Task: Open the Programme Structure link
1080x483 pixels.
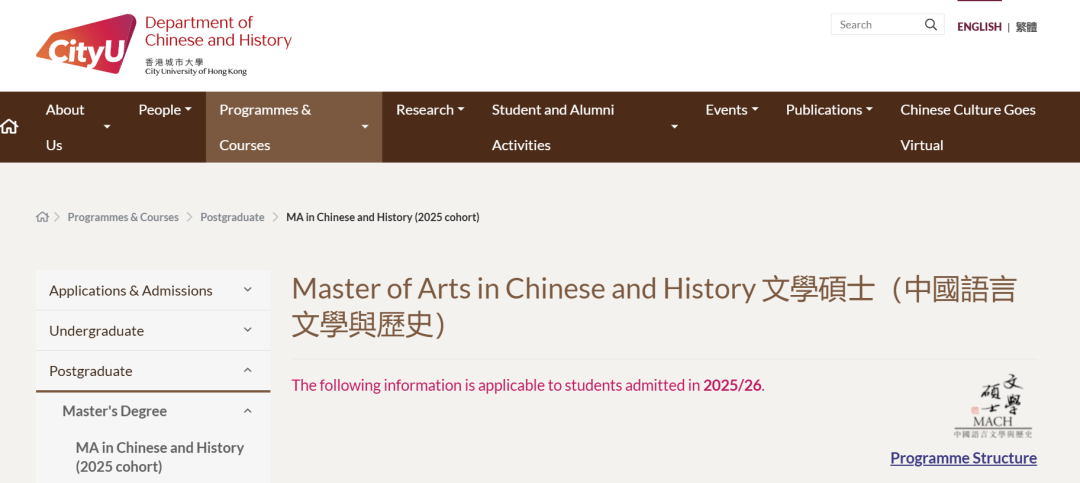Action: pos(962,458)
